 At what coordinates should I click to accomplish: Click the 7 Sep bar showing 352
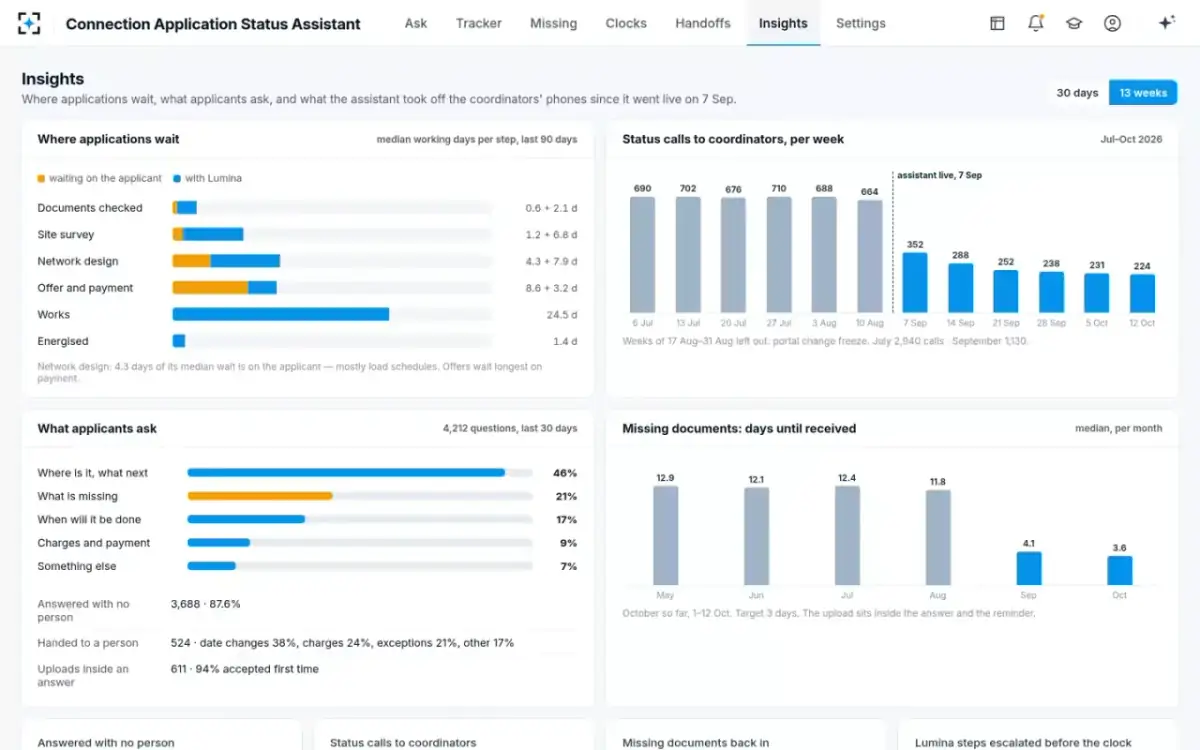coord(915,282)
